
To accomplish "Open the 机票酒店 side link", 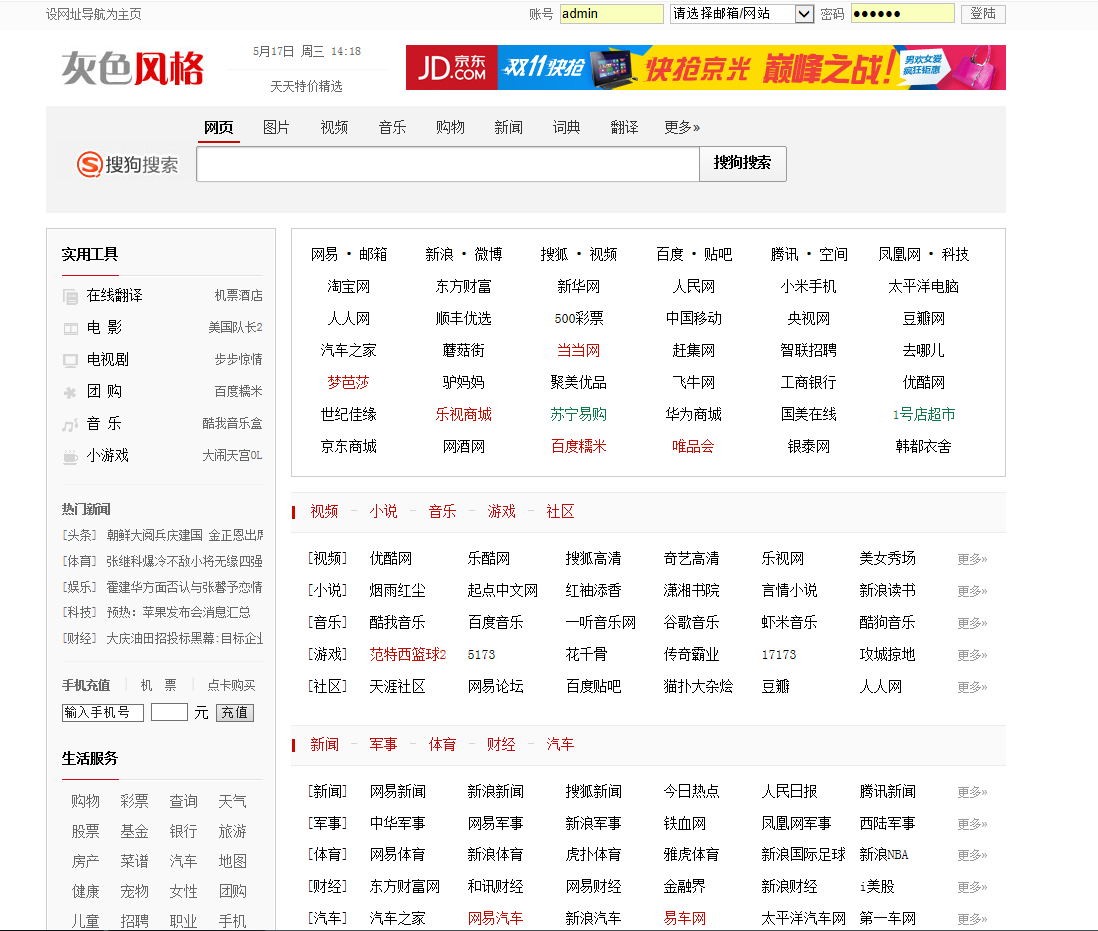I will 238,295.
